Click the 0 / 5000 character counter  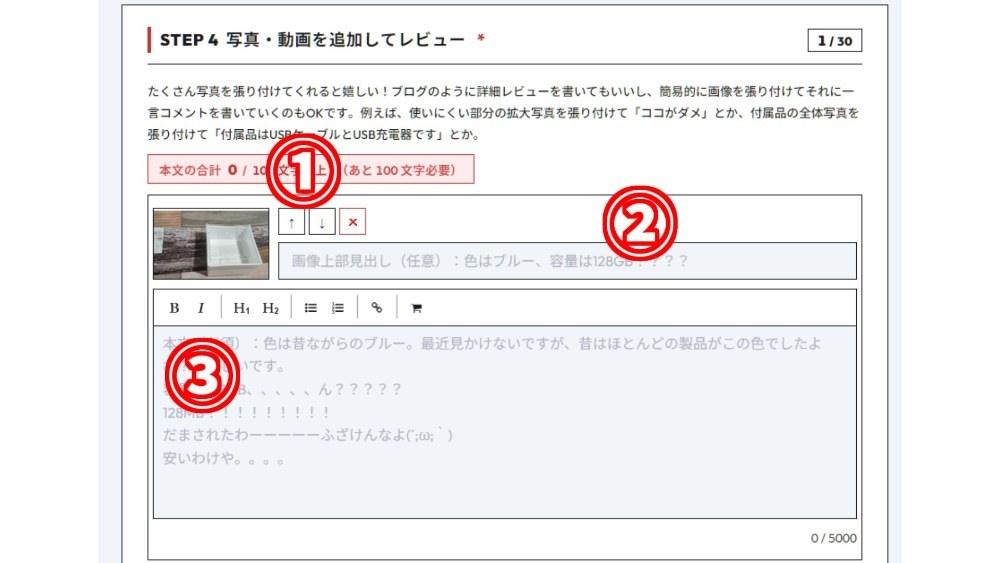point(834,538)
